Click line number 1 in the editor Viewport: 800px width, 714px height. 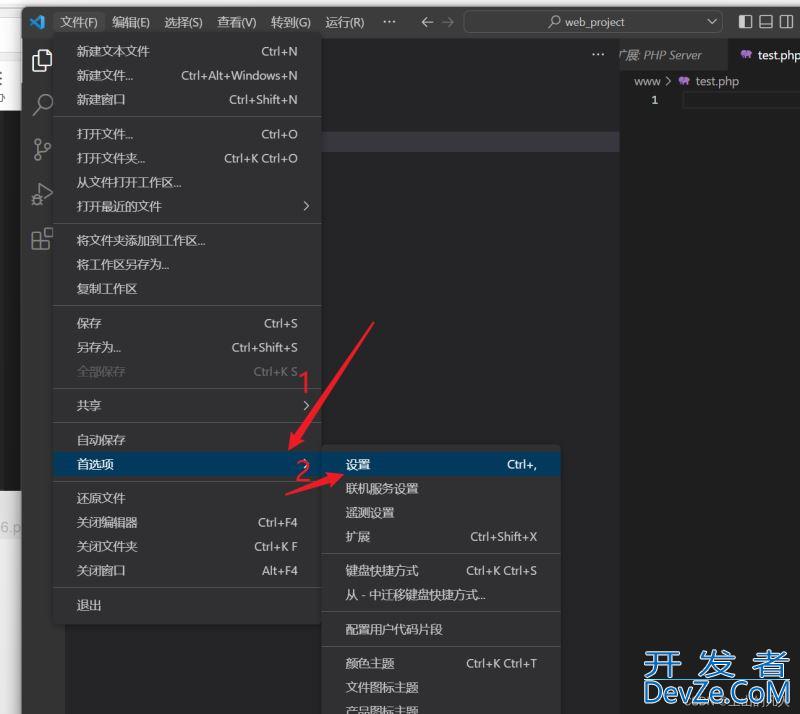pos(655,100)
